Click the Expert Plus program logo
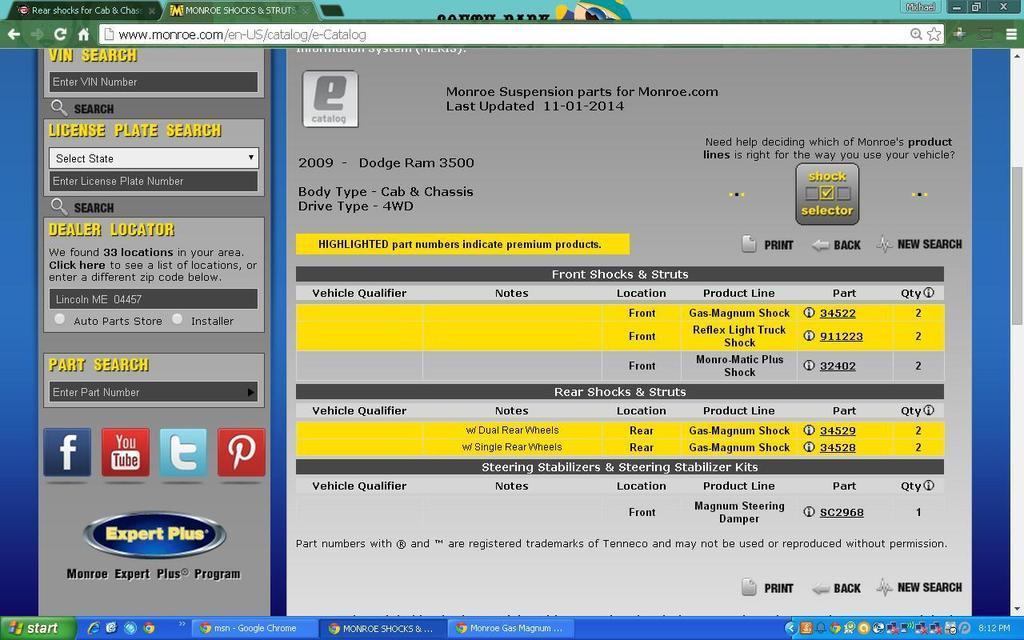The image size is (1024, 640). point(155,535)
